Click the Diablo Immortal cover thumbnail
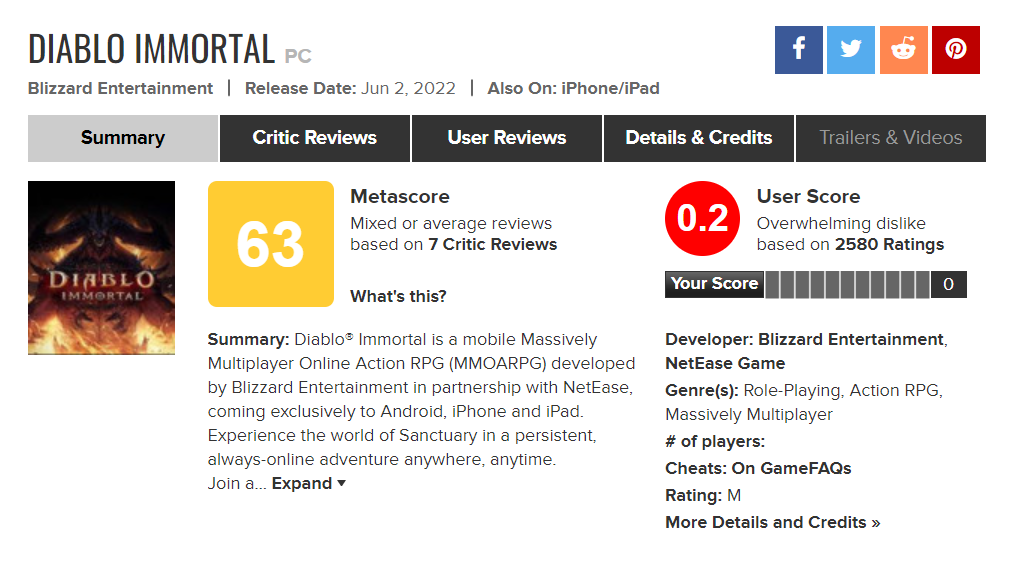This screenshot has width=1016, height=577. click(101, 268)
